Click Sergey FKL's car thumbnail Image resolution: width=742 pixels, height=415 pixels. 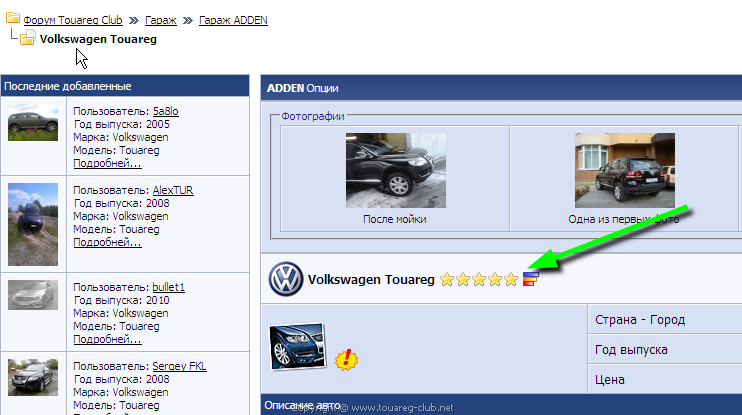pyautogui.click(x=33, y=377)
